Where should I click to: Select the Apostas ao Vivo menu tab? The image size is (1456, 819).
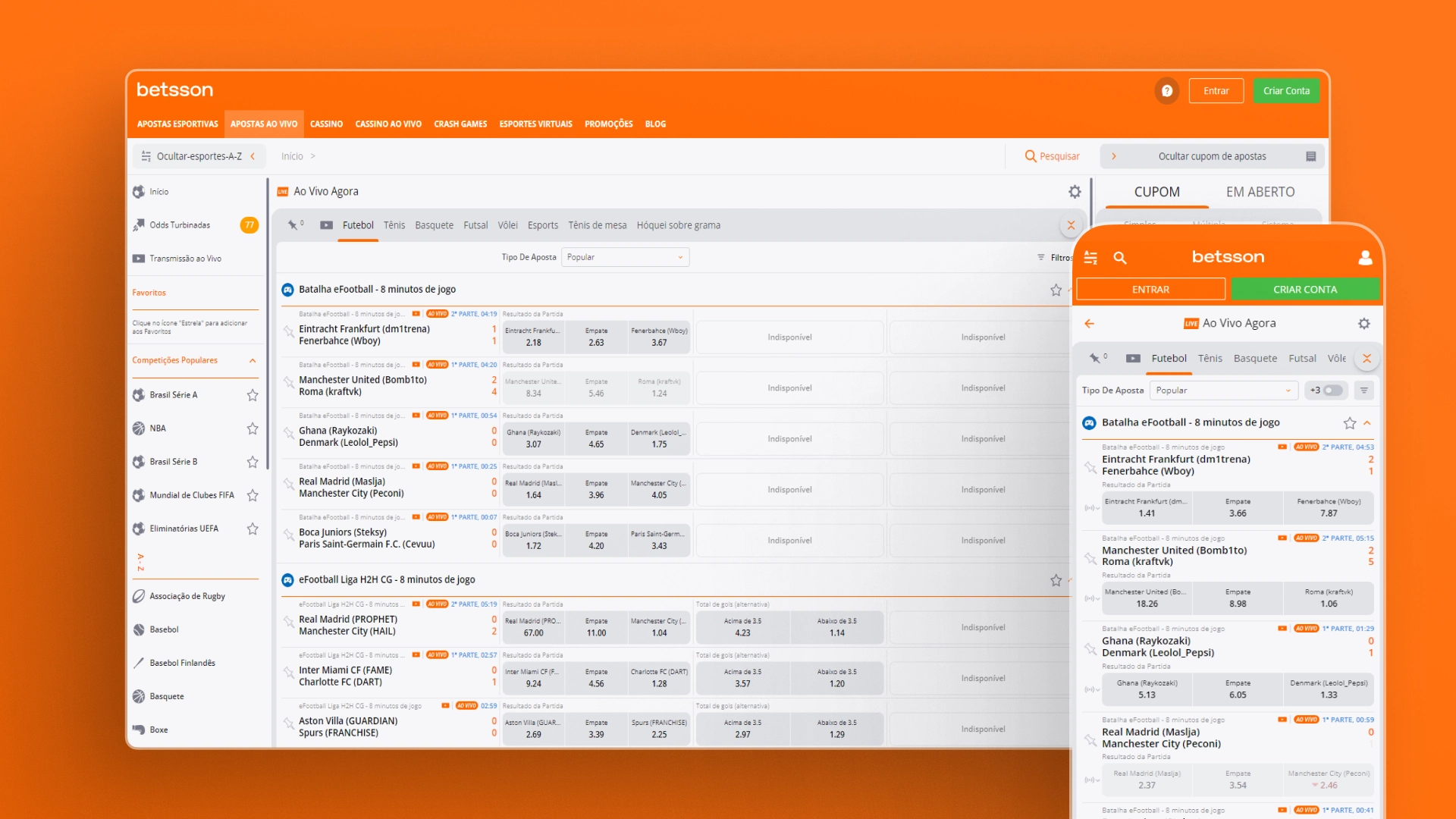coord(264,124)
